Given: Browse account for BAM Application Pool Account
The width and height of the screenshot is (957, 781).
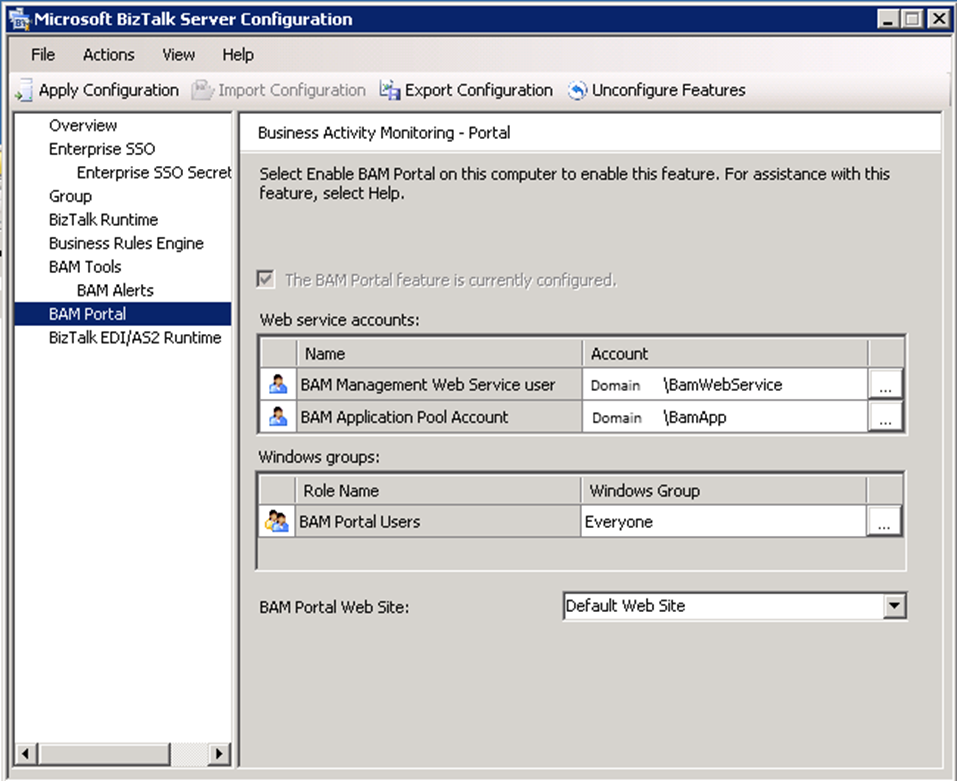Looking at the screenshot, I should coord(885,418).
